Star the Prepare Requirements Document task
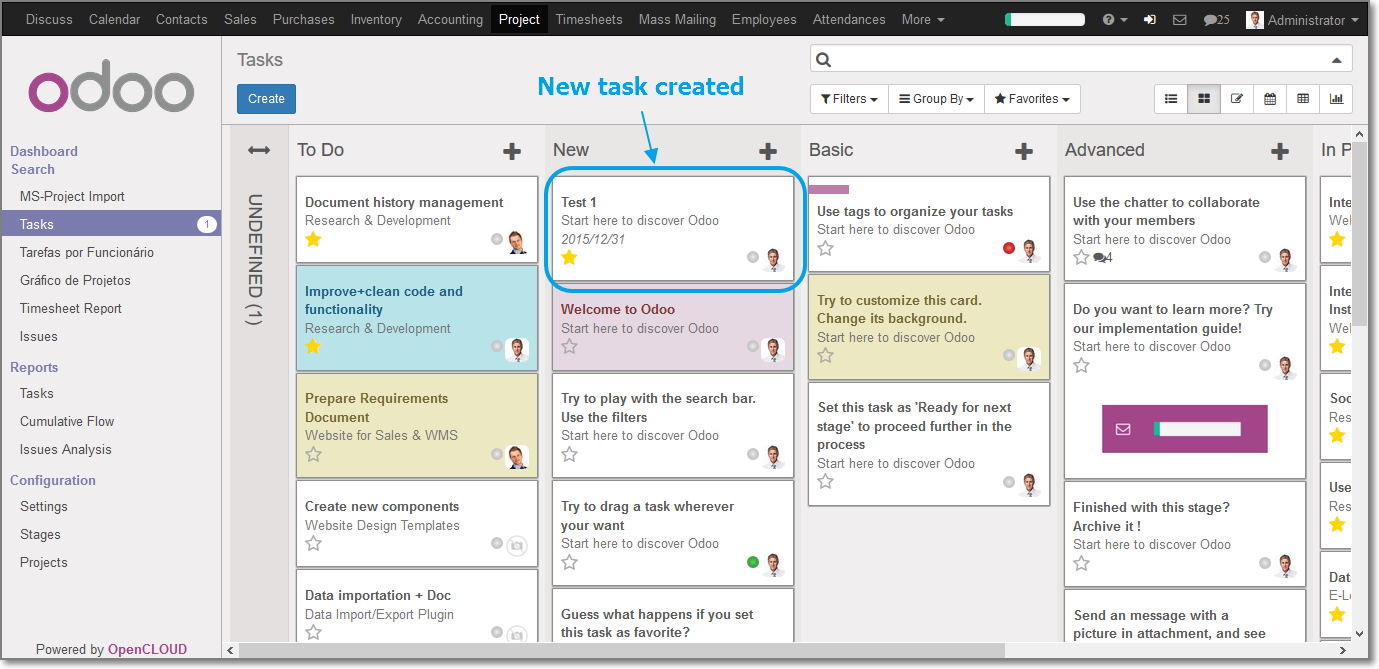The image size is (1379, 669). click(313, 455)
